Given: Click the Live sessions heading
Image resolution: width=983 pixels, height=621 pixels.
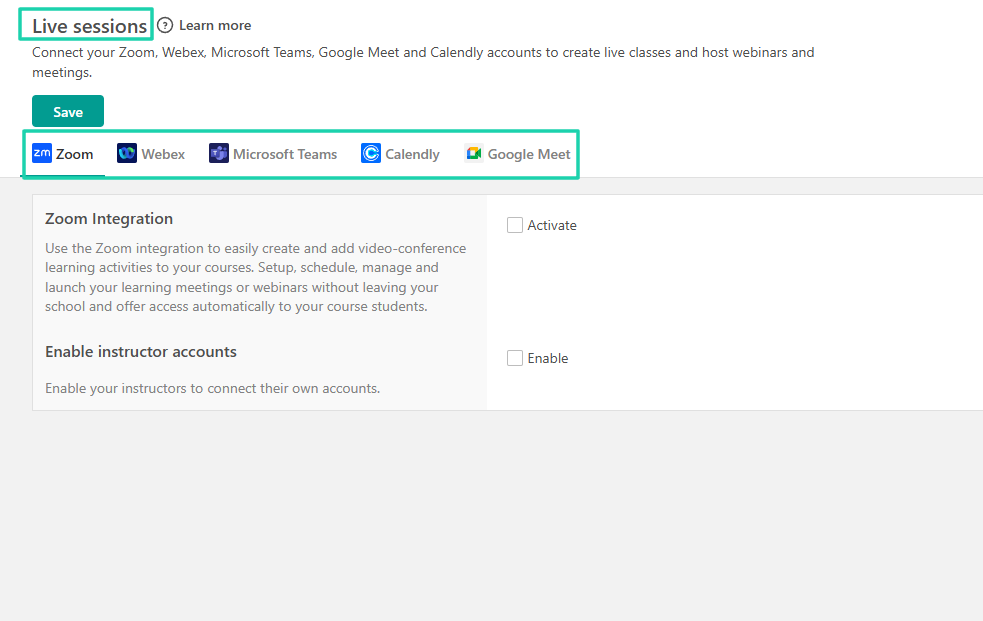Looking at the screenshot, I should [89, 26].
